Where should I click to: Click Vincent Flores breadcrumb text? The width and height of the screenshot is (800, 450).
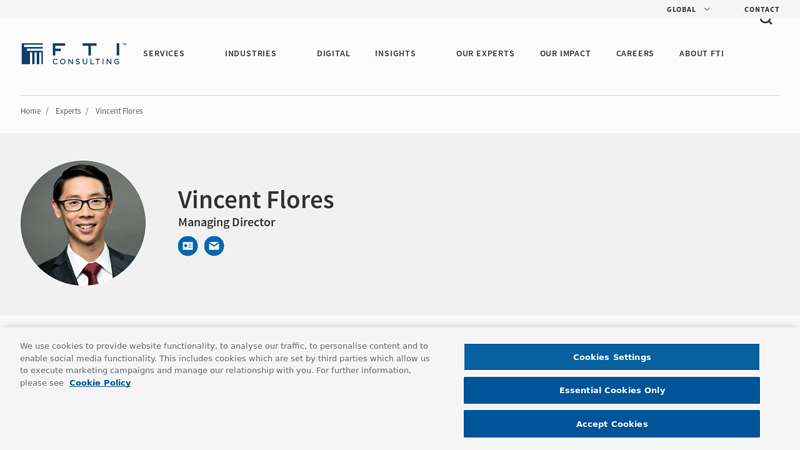pyautogui.click(x=119, y=111)
